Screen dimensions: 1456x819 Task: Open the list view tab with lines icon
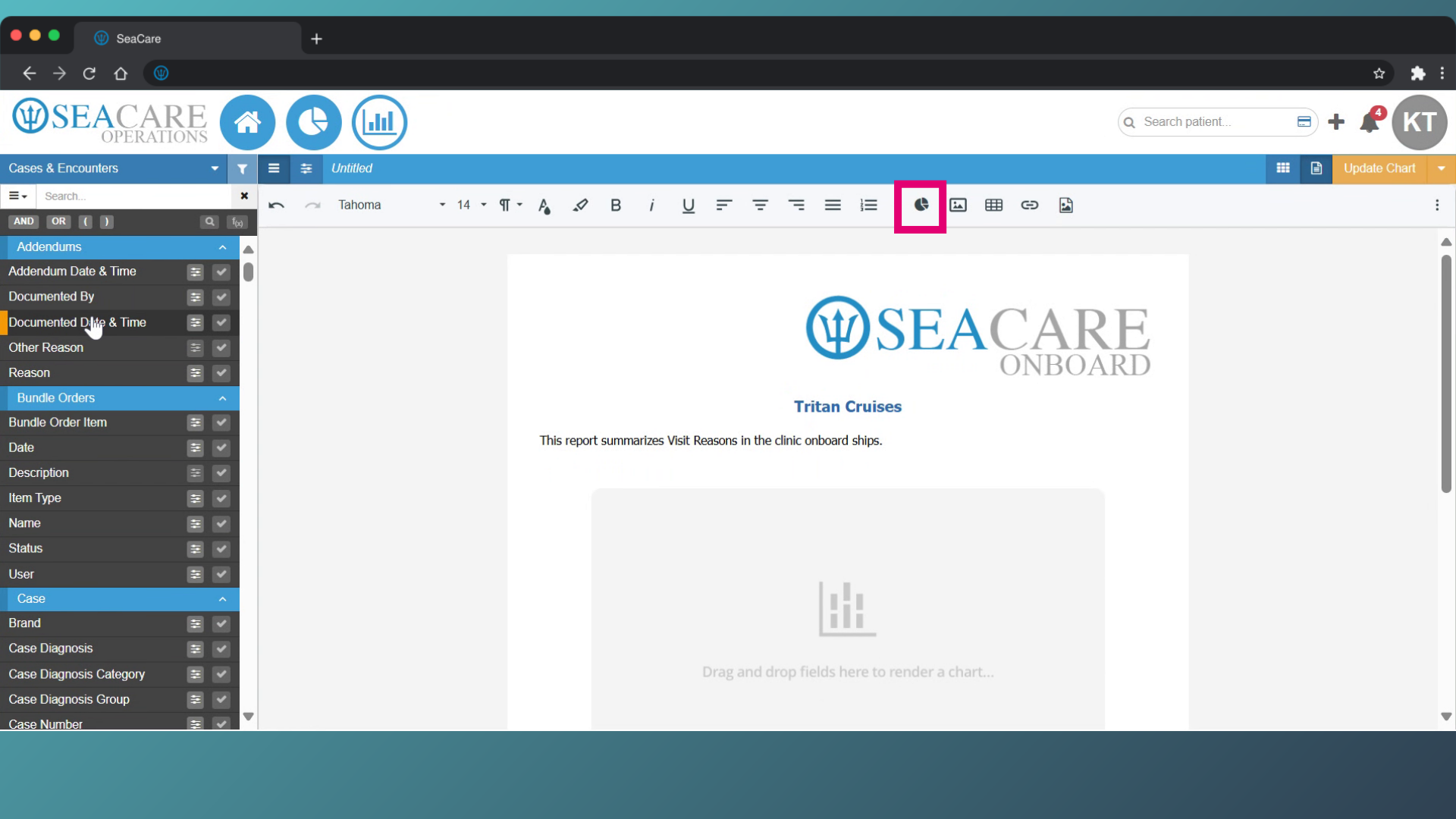(x=274, y=168)
